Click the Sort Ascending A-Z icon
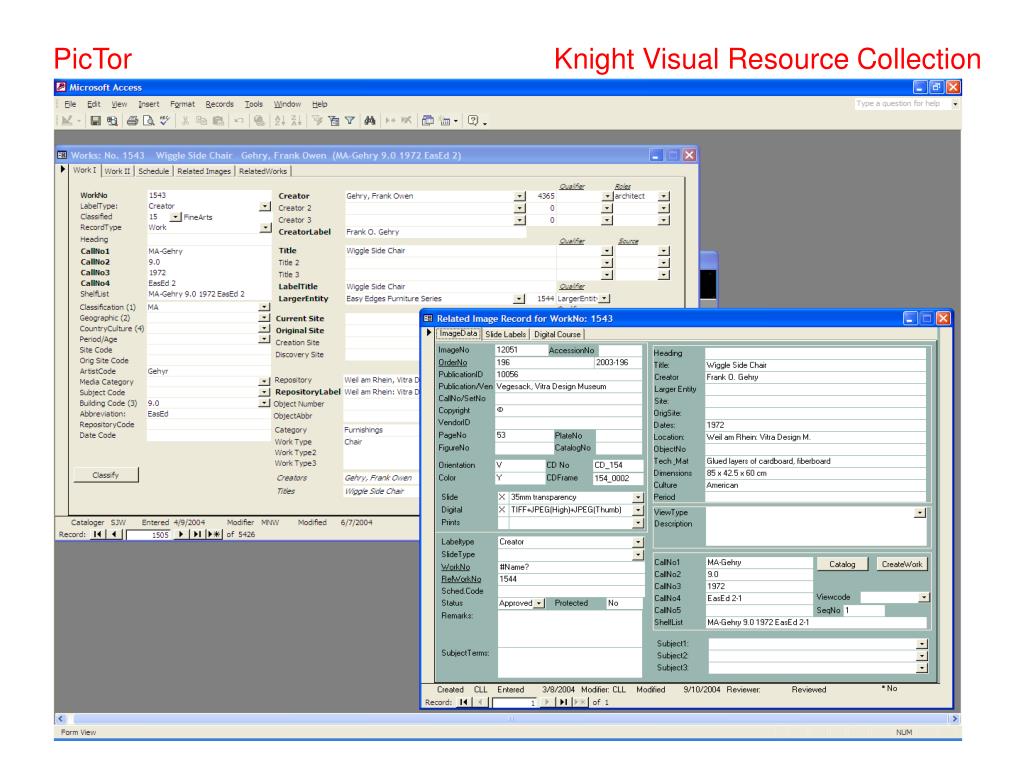This screenshot has height=768, width=1024. [x=280, y=121]
